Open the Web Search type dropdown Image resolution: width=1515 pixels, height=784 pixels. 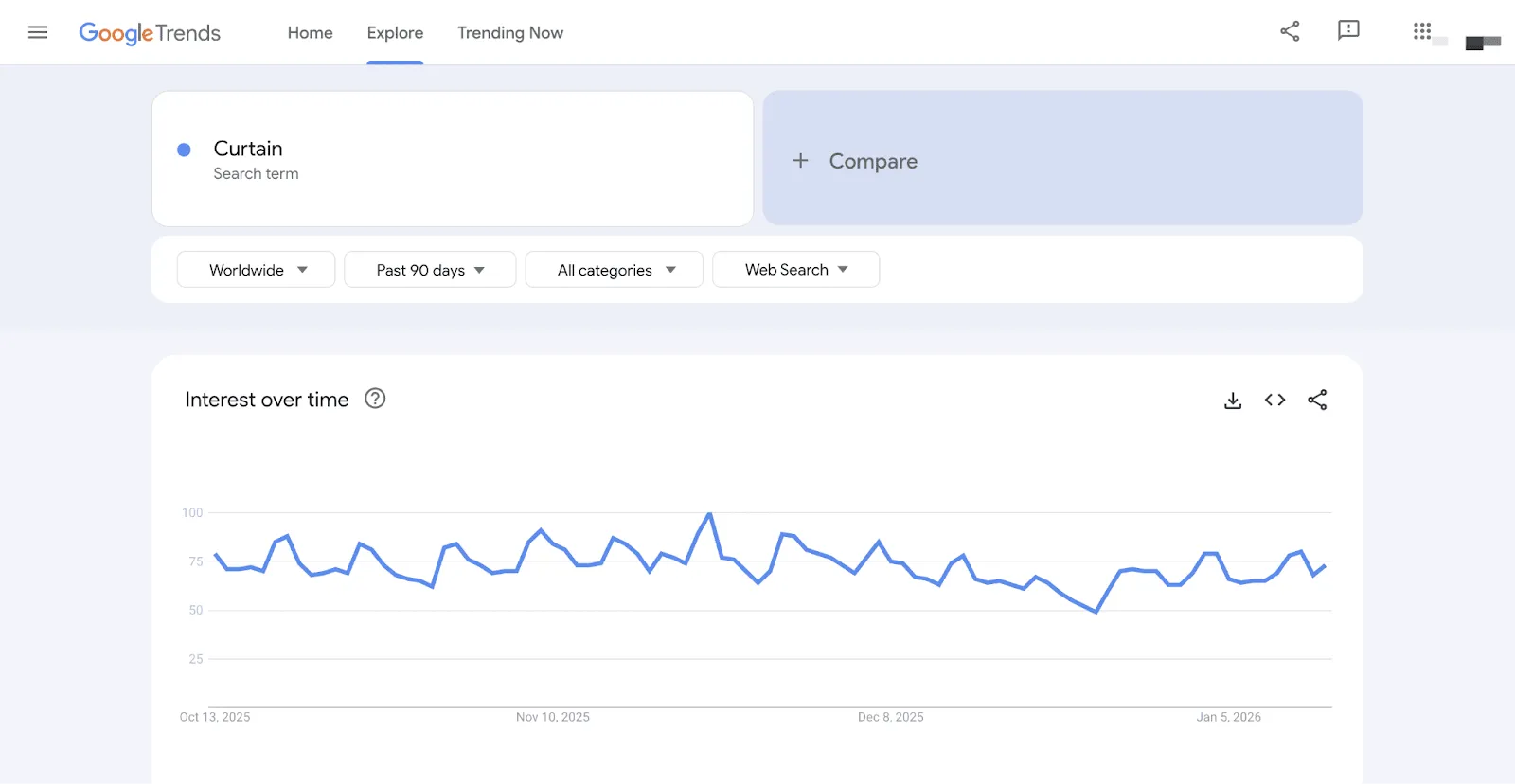(x=796, y=270)
